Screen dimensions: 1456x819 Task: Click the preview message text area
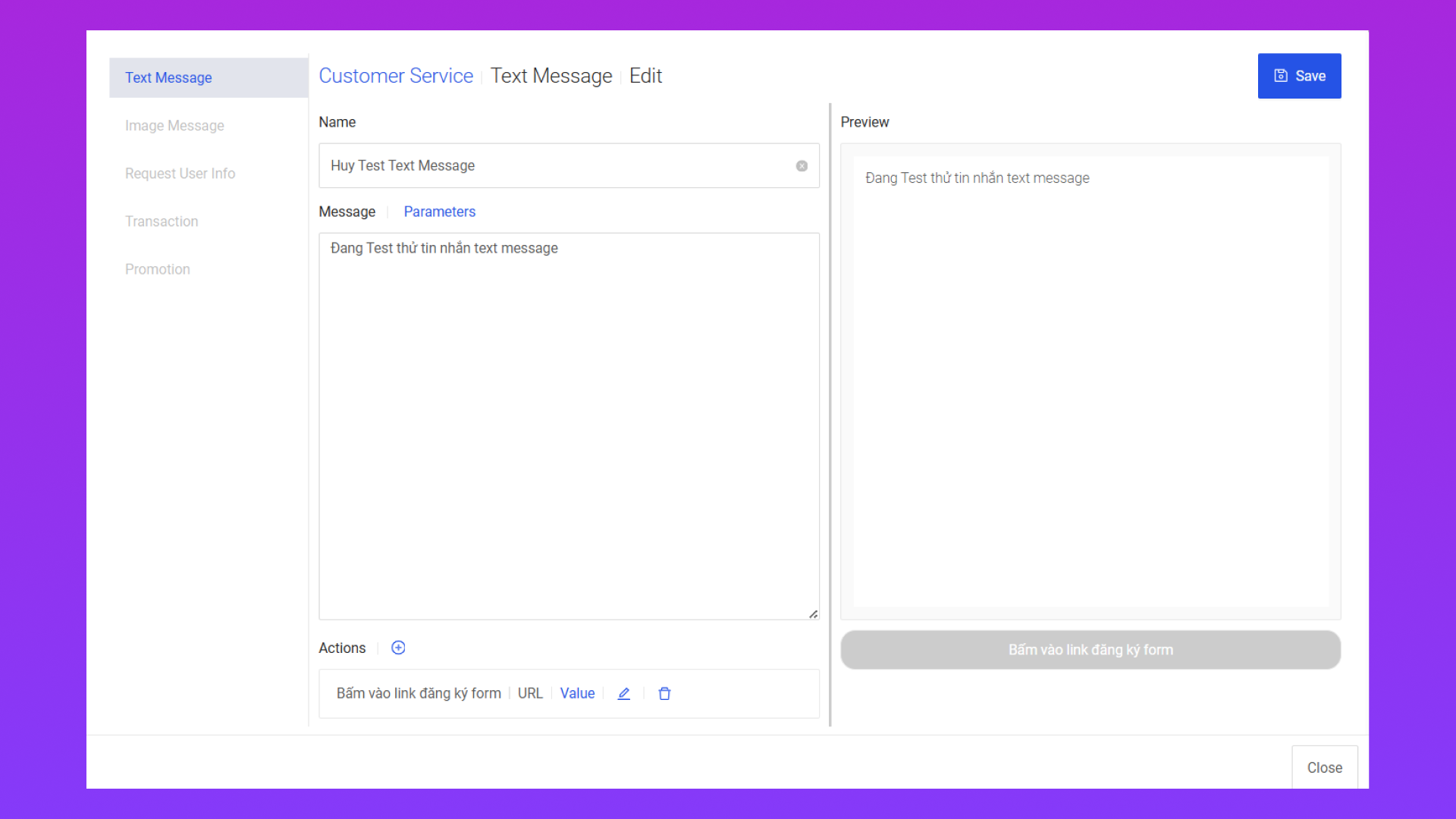1090,379
